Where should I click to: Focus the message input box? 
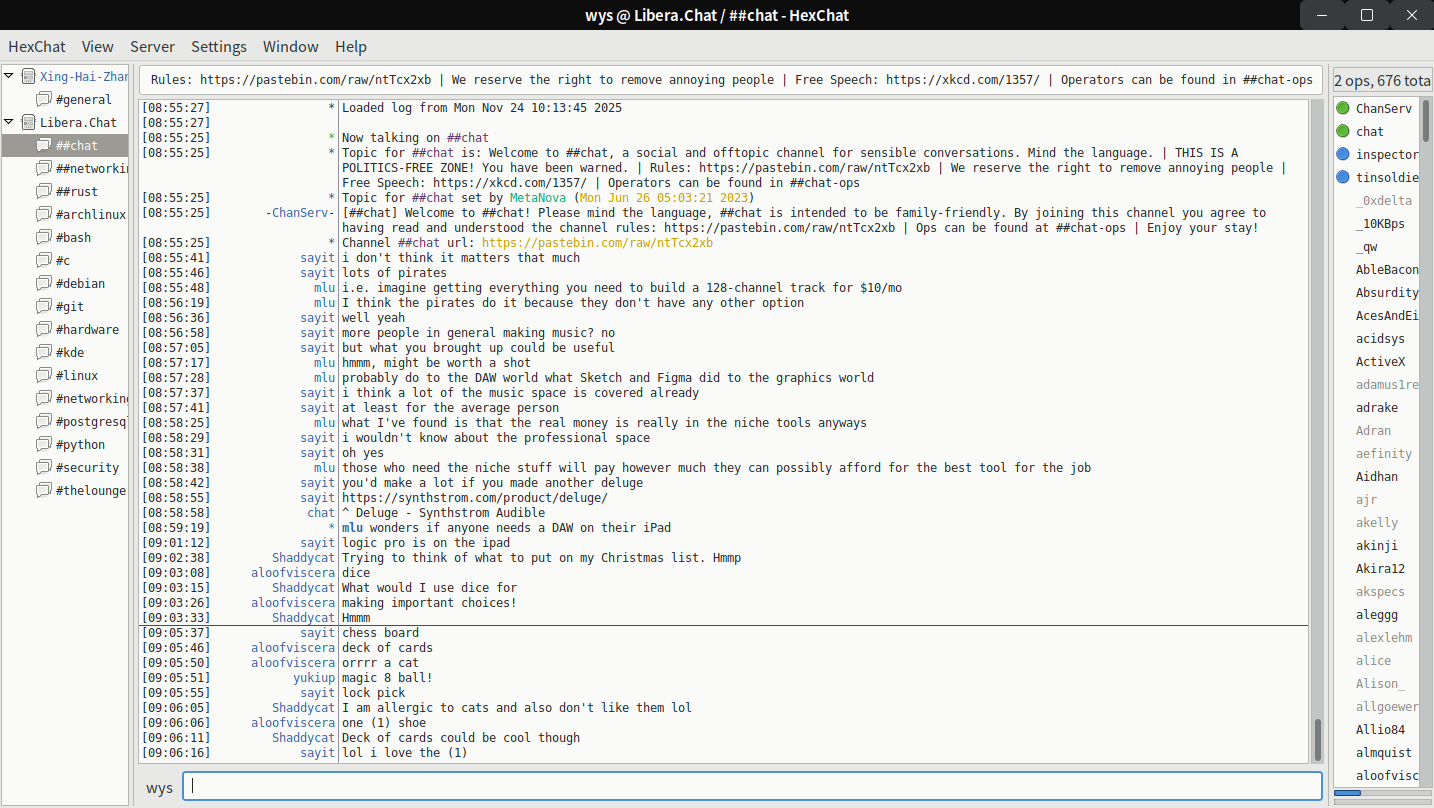[752, 786]
